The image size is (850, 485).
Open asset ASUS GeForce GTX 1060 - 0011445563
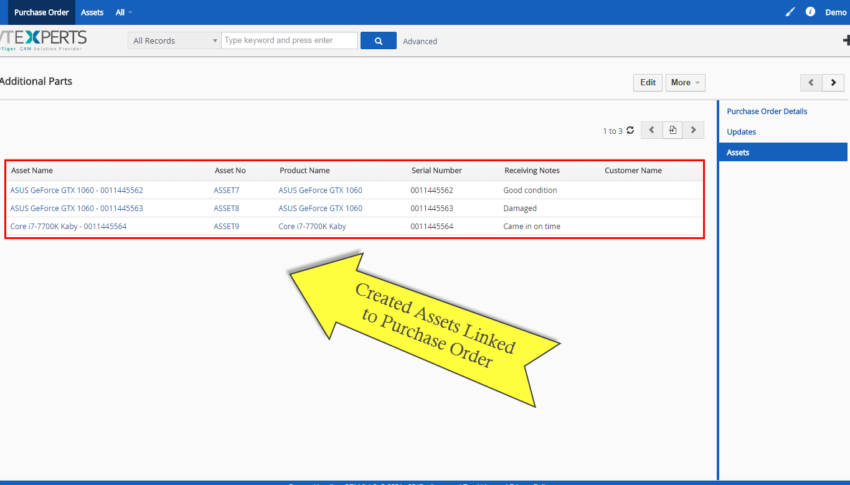[x=76, y=208]
